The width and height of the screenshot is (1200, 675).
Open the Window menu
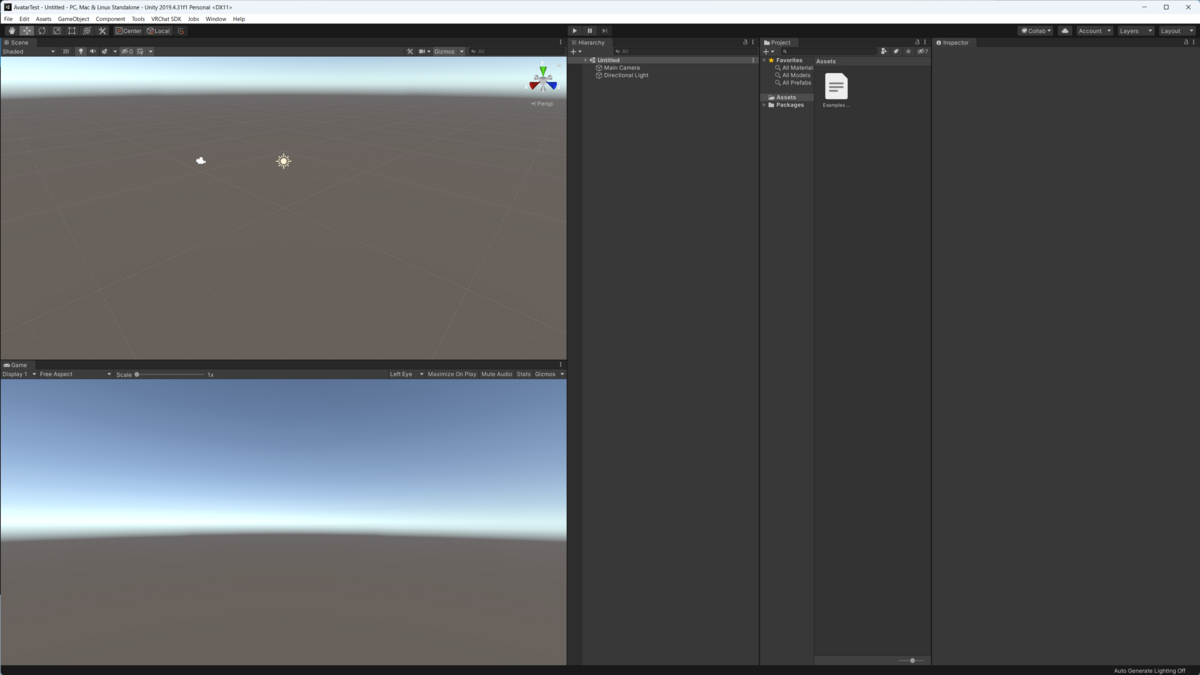pos(215,19)
